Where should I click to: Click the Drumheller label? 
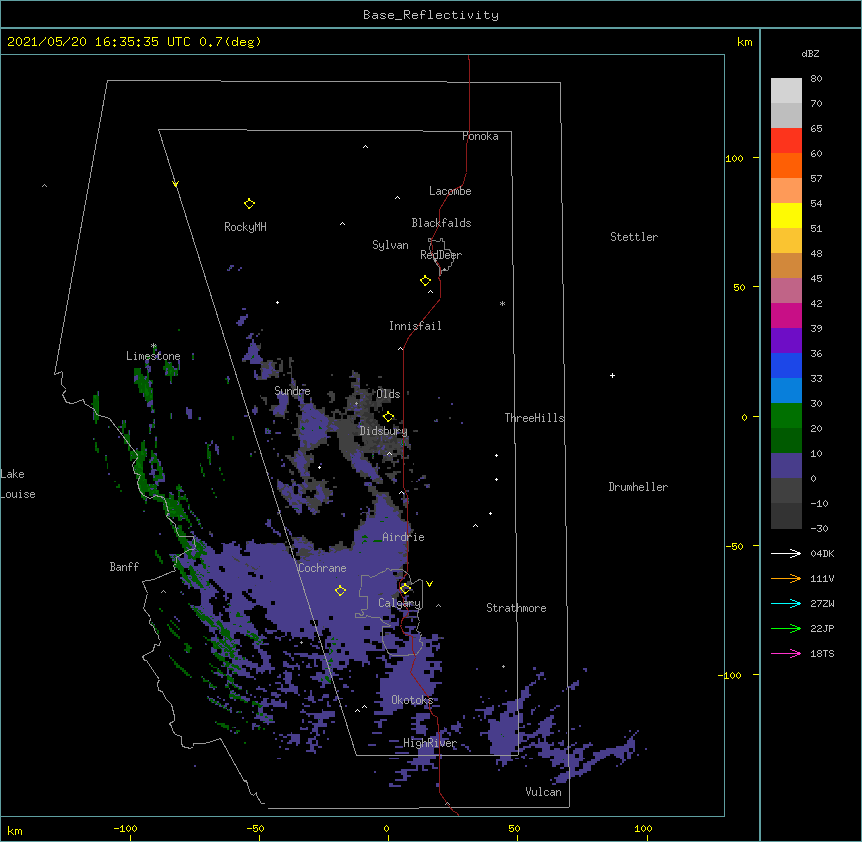(x=638, y=487)
